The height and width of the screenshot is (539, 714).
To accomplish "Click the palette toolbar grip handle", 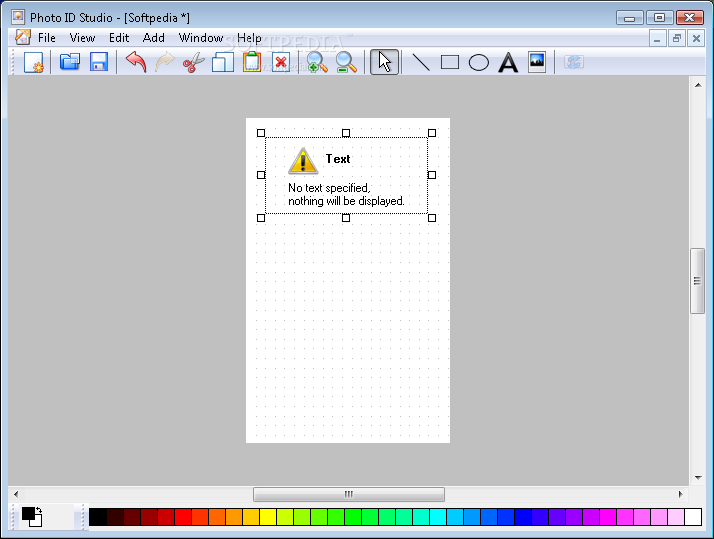I will [83, 517].
